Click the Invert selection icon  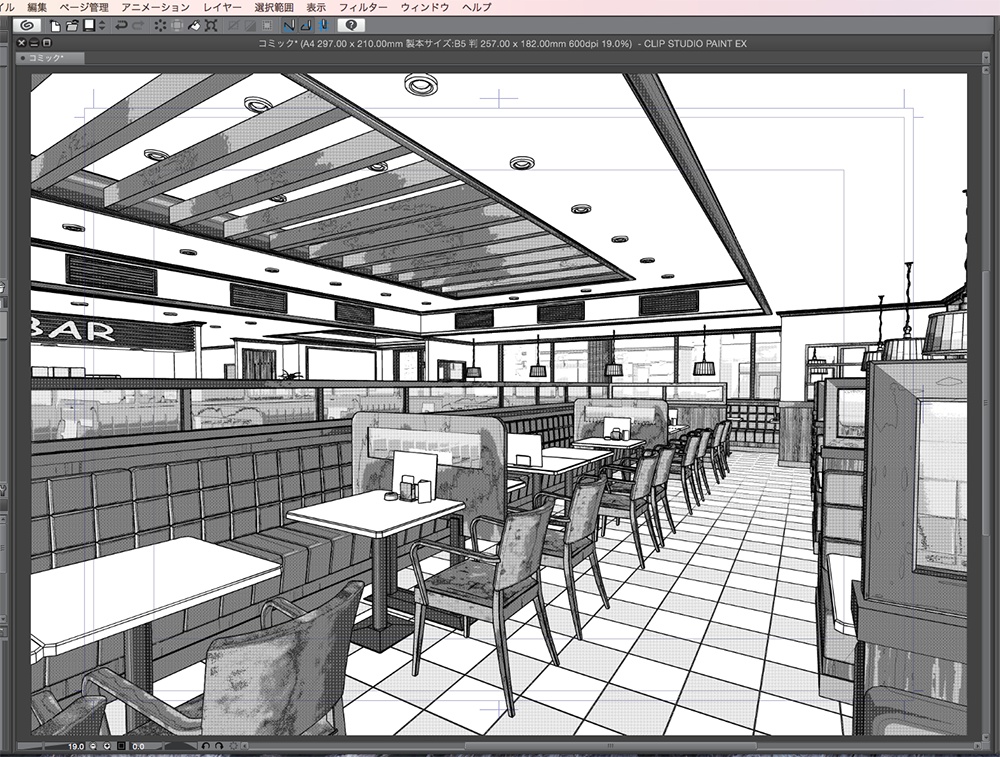point(250,26)
